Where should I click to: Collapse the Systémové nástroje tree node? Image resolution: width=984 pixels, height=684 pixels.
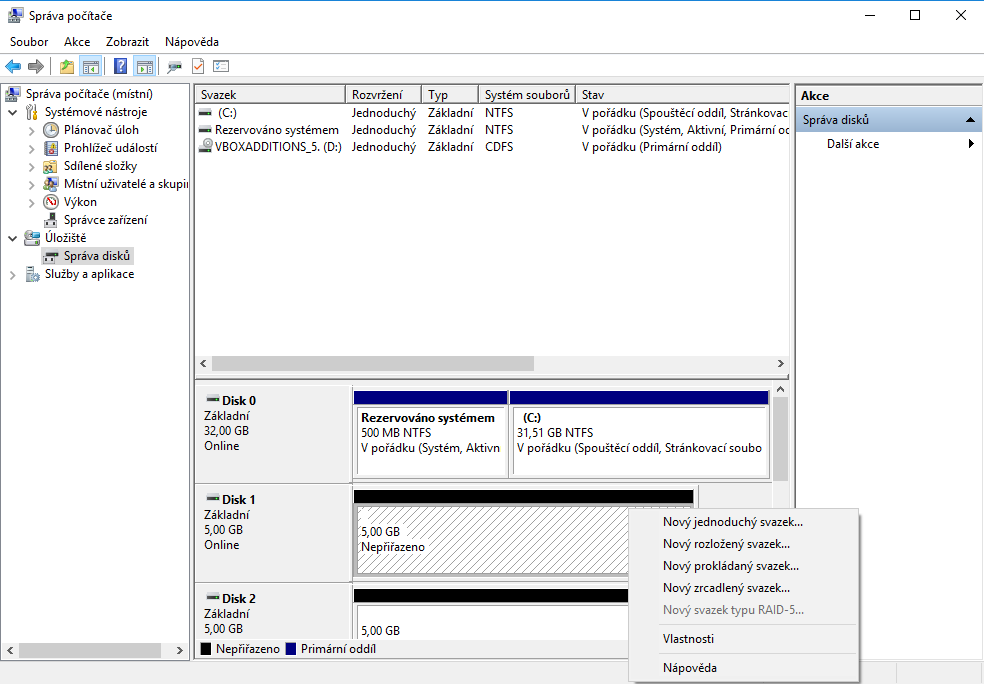[x=13, y=112]
